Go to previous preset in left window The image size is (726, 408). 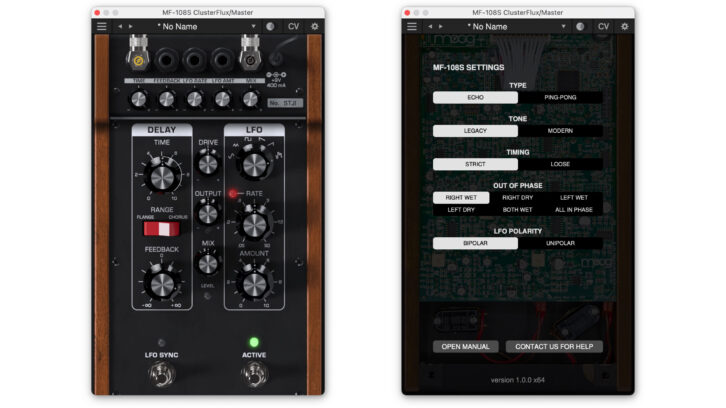point(120,26)
